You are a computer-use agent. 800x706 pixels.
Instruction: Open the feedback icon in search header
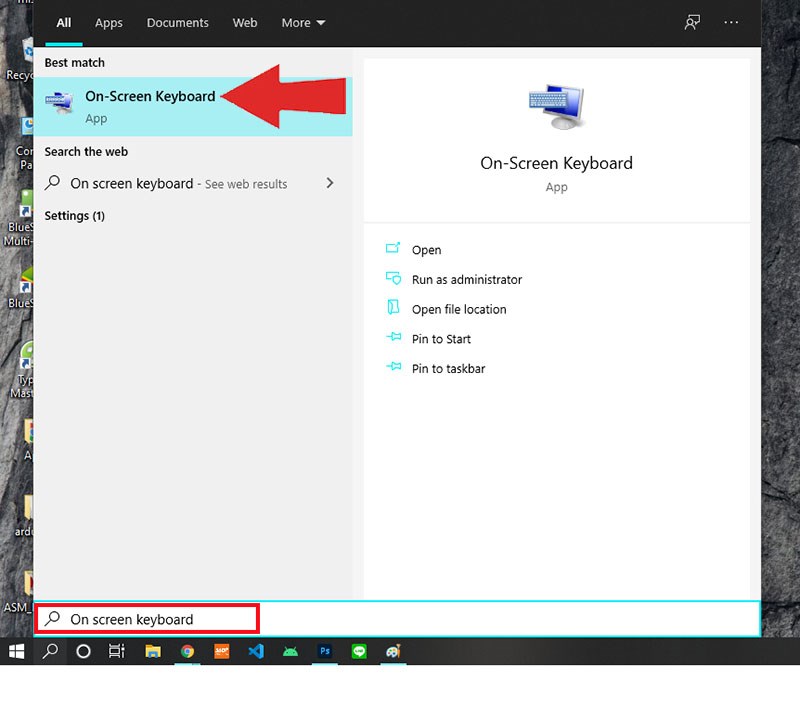(692, 22)
